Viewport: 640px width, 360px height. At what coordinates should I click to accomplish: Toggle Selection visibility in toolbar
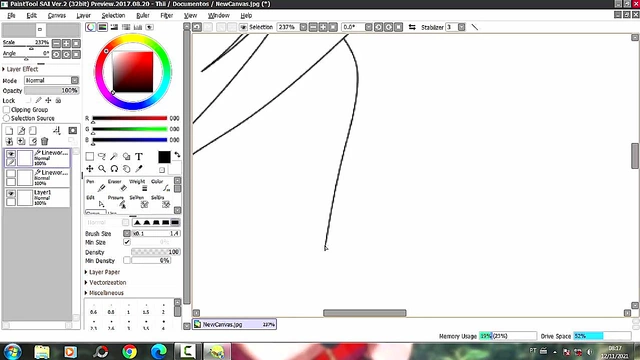coord(243,27)
